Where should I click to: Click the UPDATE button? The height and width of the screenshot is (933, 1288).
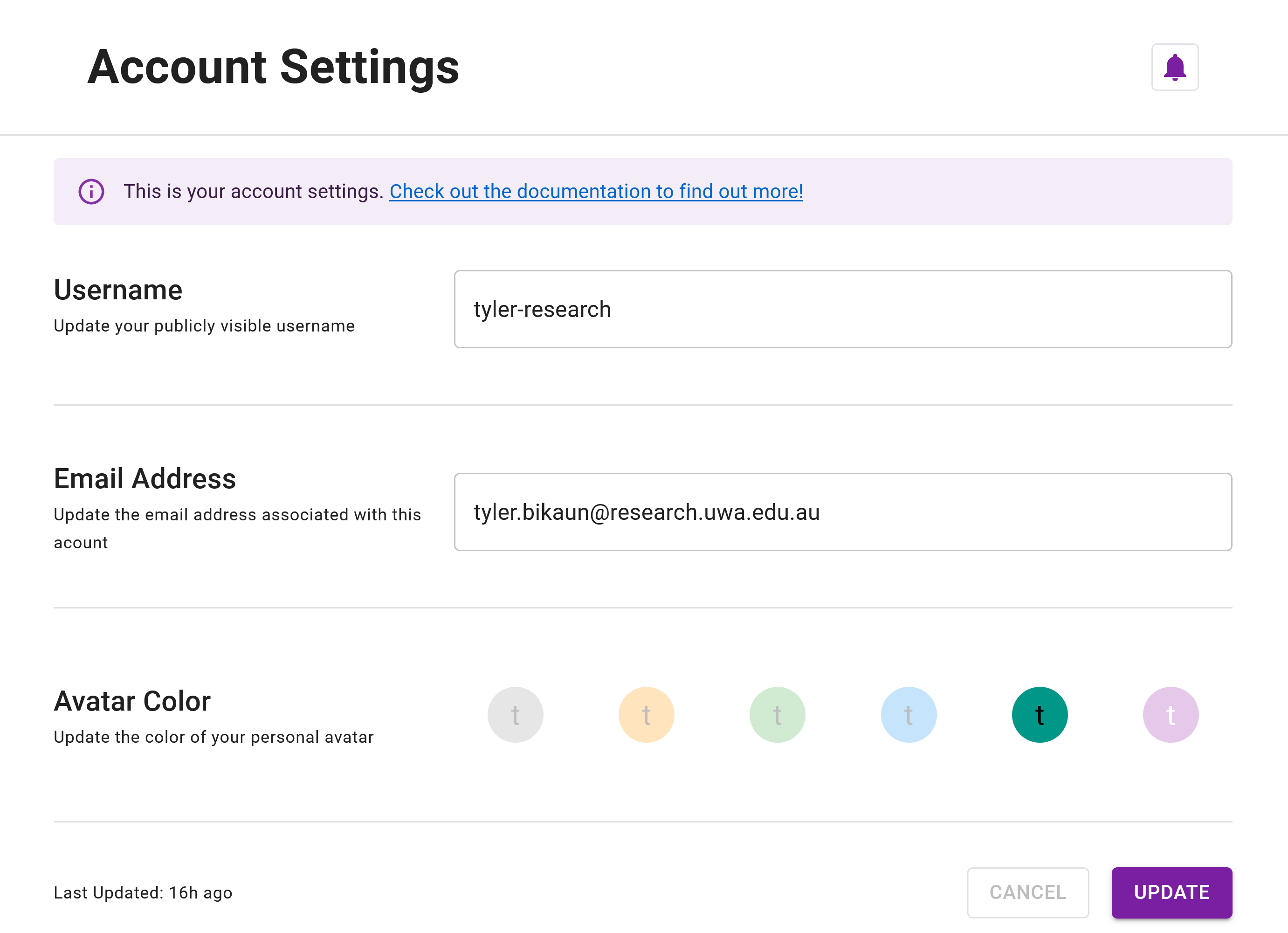click(x=1172, y=892)
